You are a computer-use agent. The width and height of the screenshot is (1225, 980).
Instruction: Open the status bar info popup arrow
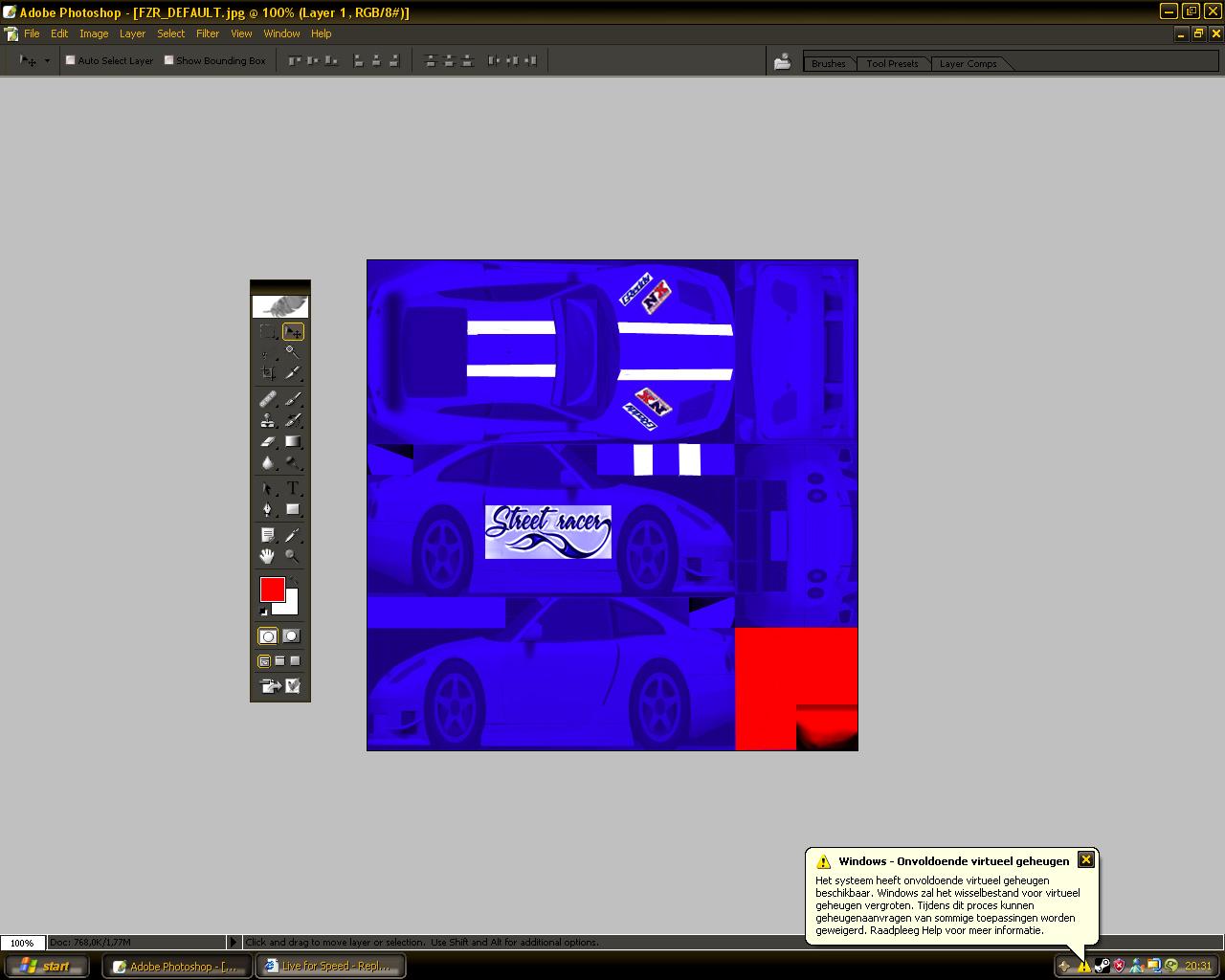[233, 943]
